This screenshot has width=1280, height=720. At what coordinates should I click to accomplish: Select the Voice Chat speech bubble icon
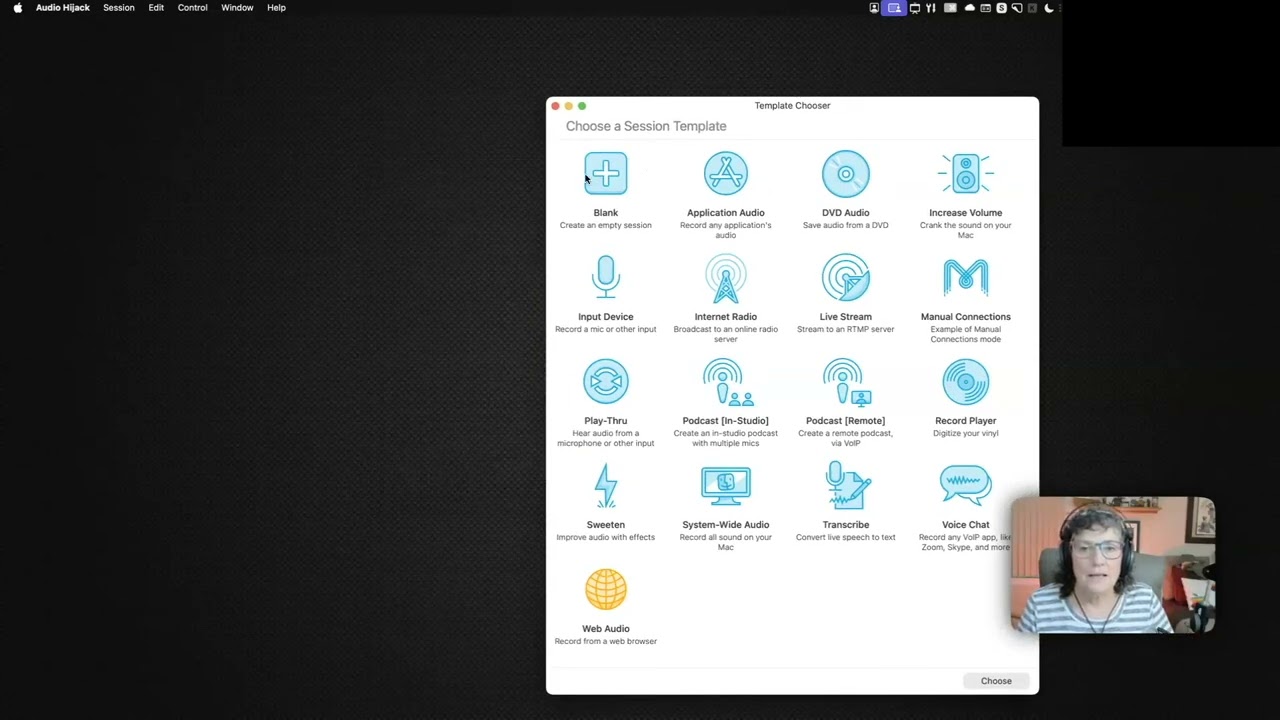pos(966,486)
